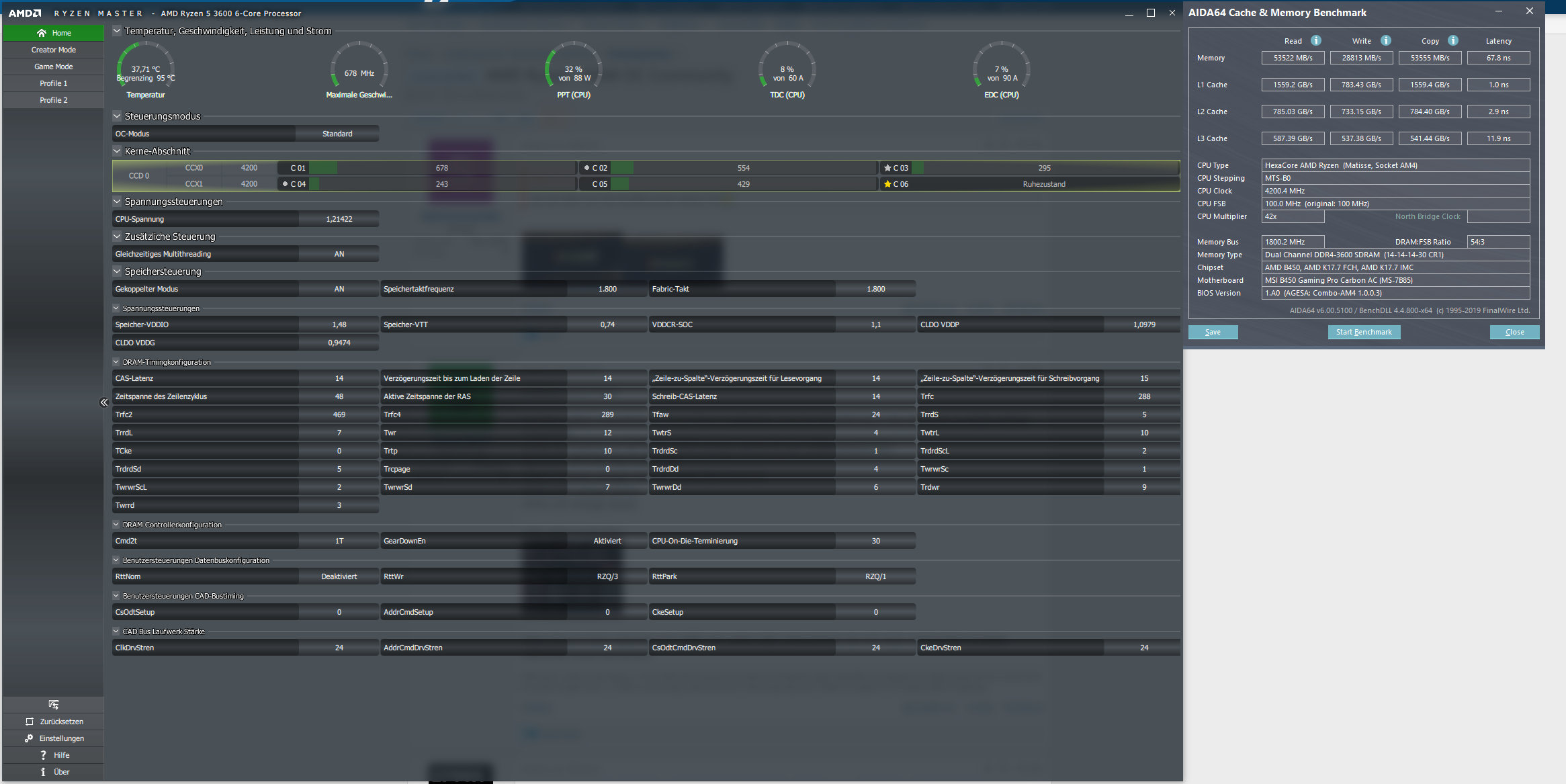This screenshot has height=784, width=1566.
Task: Click the Copy column info icon
Action: click(x=1453, y=40)
